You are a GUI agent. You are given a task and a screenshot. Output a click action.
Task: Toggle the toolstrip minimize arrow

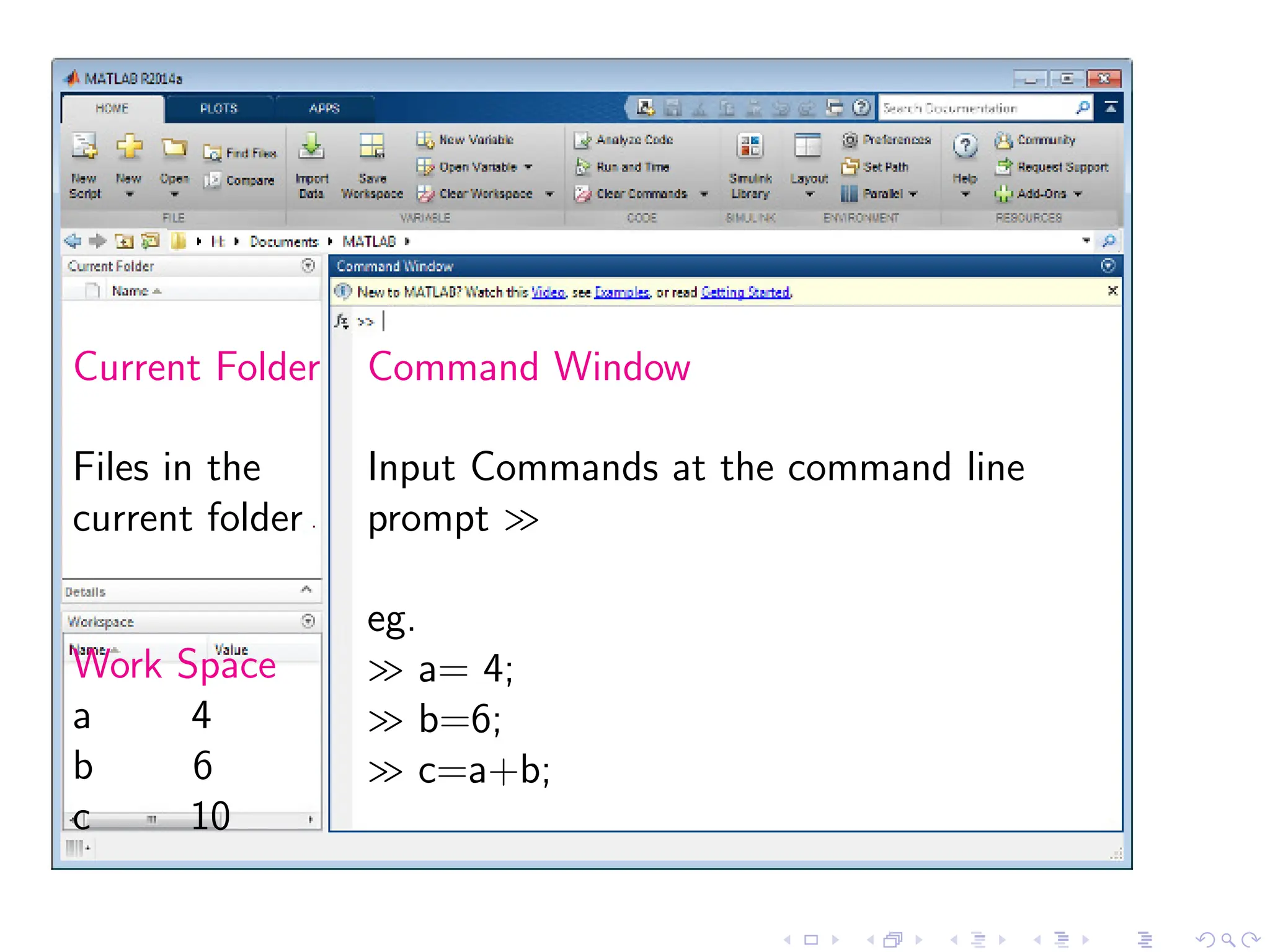pyautogui.click(x=1111, y=108)
